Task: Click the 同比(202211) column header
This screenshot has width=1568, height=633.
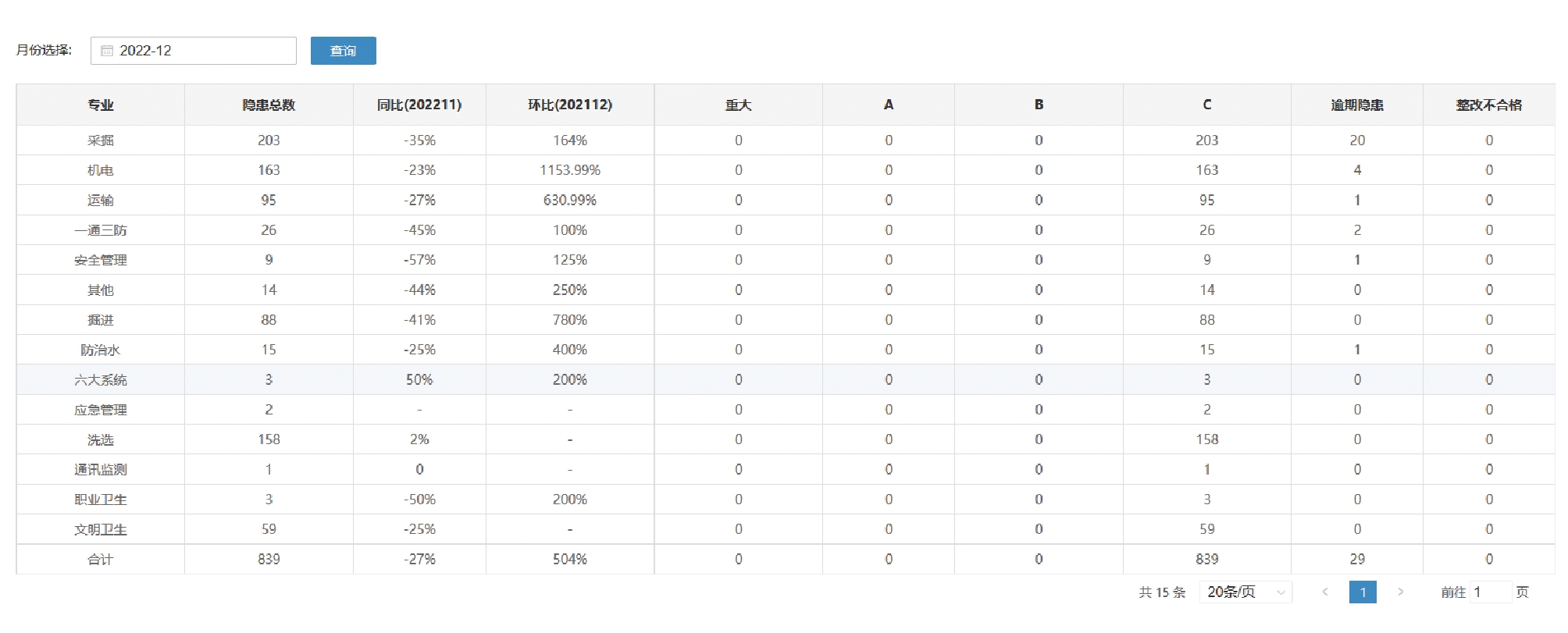Action: 419,105
